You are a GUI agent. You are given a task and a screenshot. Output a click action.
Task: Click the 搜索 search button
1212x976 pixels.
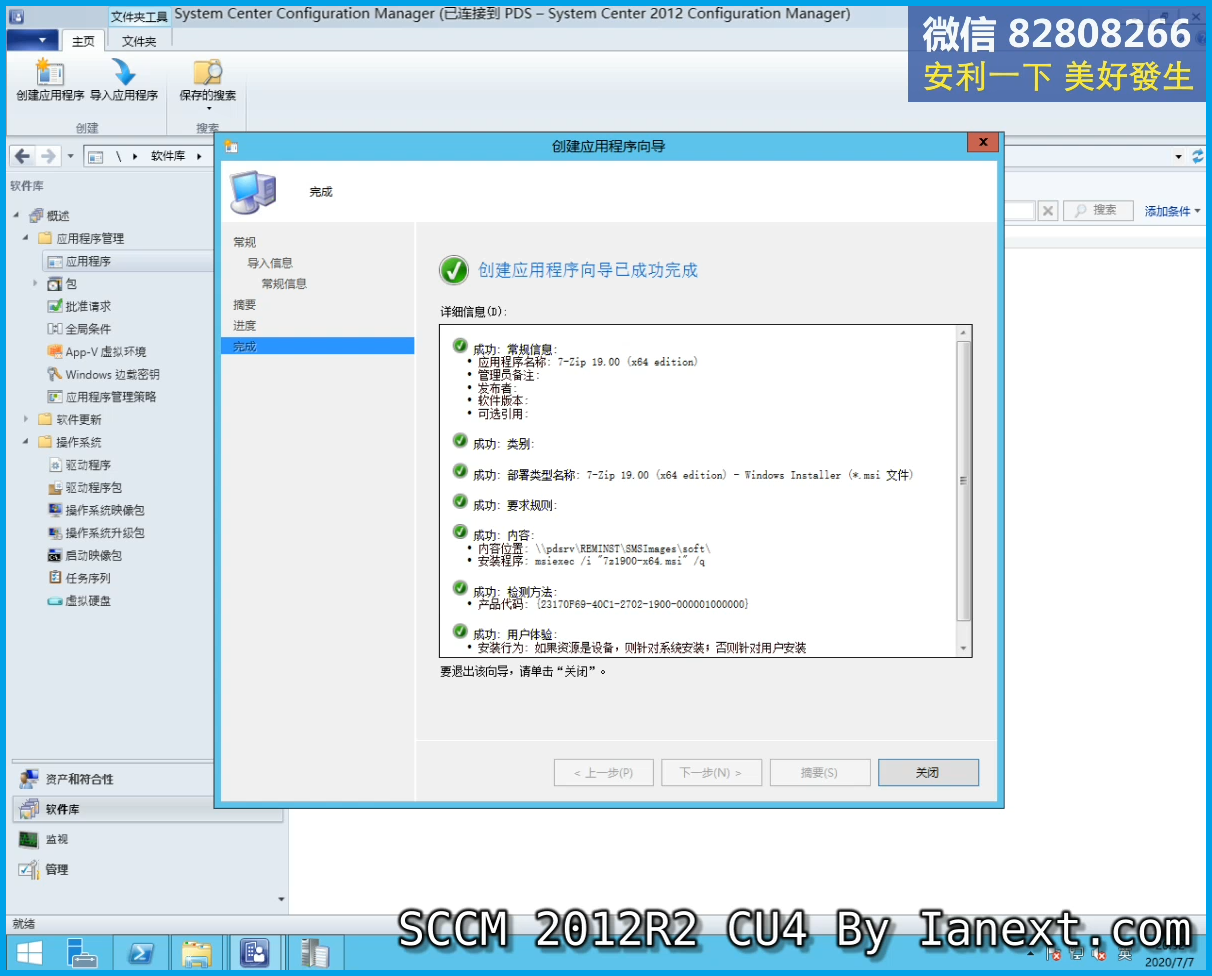pyautogui.click(x=1097, y=210)
